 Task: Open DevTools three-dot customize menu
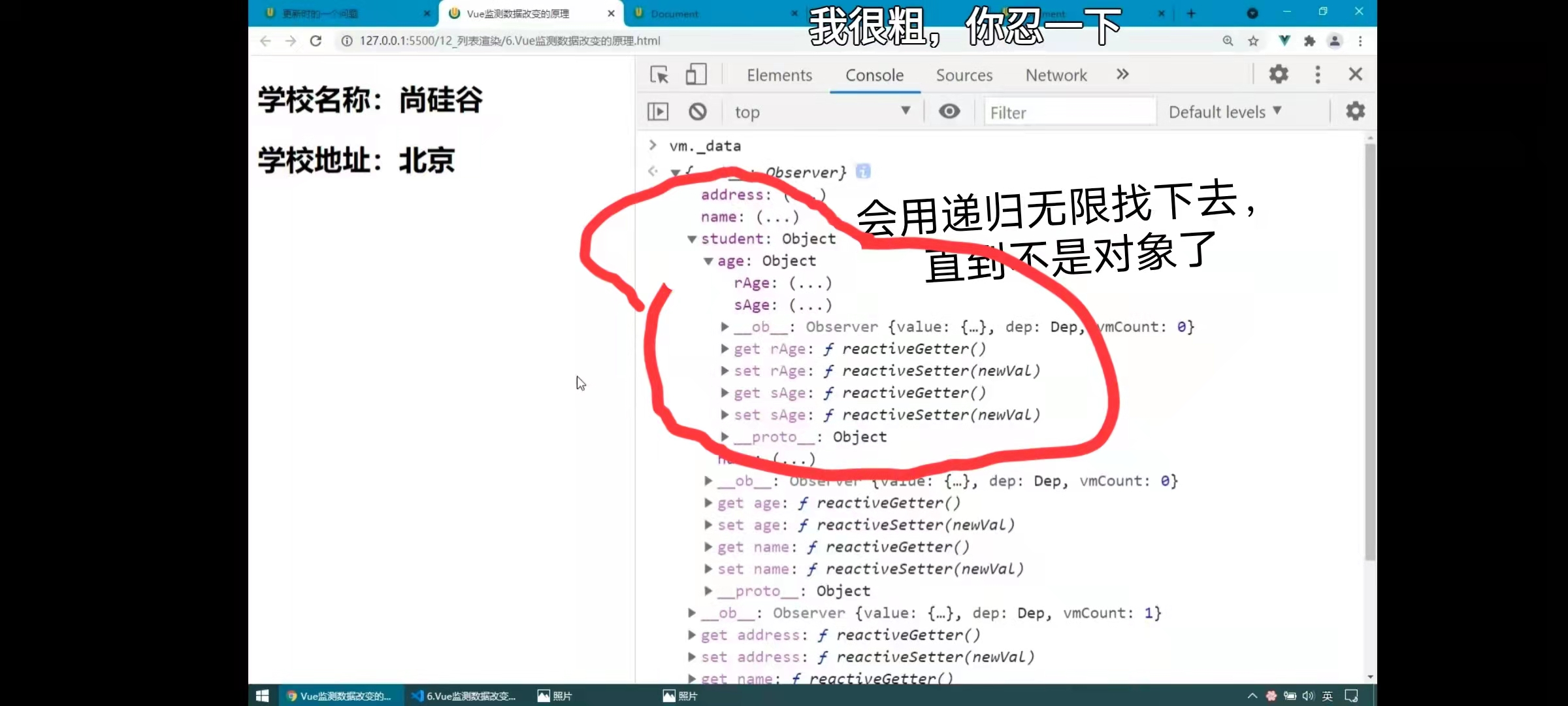pos(1318,75)
